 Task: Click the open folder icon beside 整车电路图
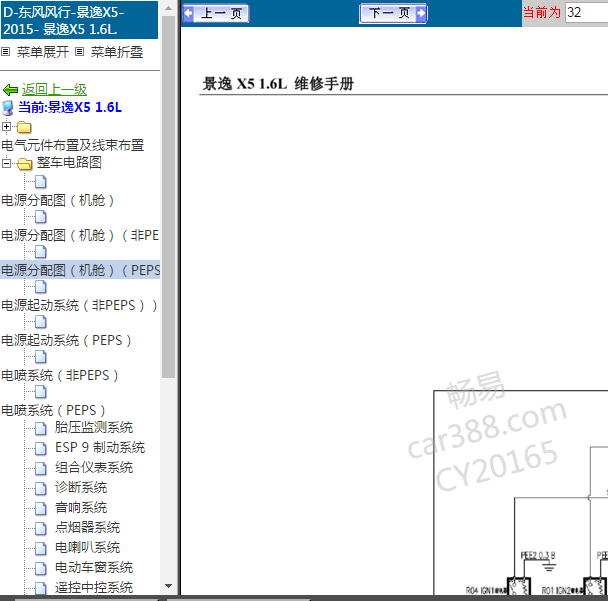tap(24, 164)
